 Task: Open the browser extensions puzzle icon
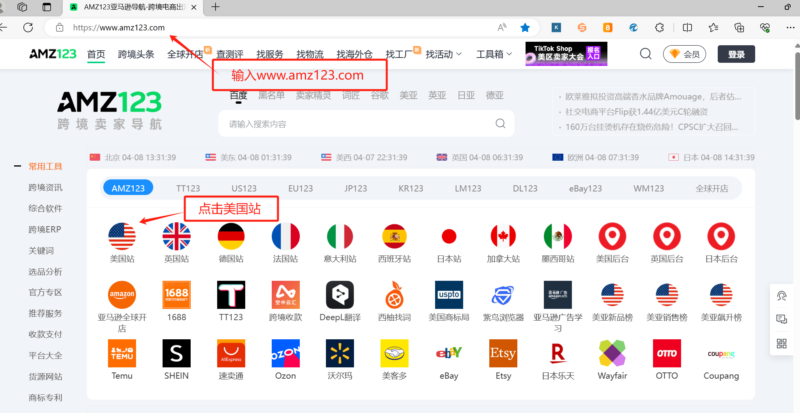[660, 28]
